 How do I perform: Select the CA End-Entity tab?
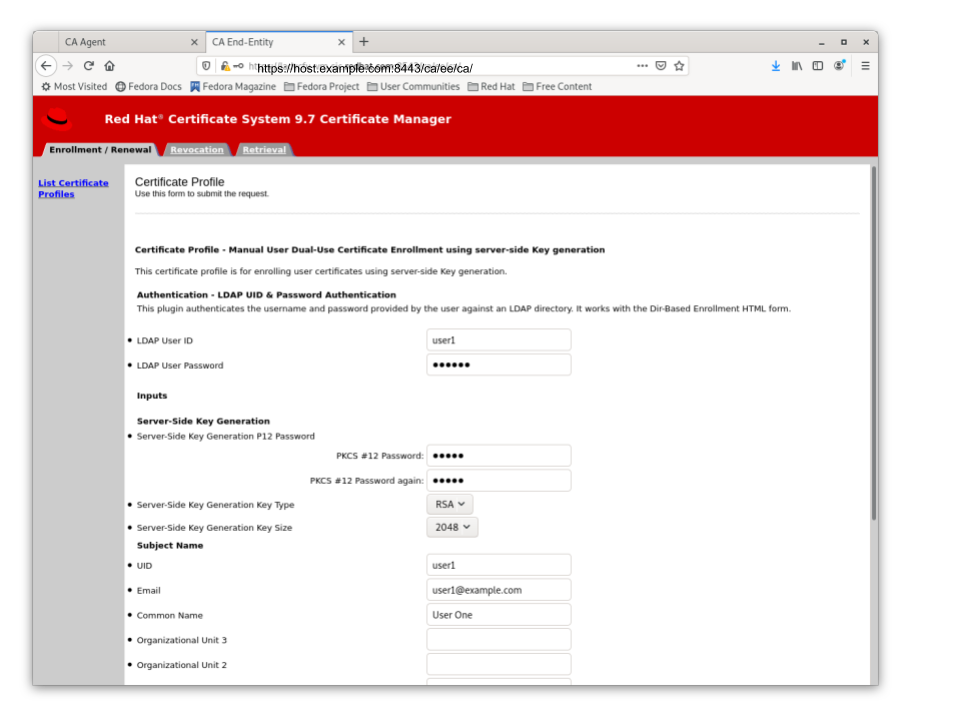click(x=279, y=42)
